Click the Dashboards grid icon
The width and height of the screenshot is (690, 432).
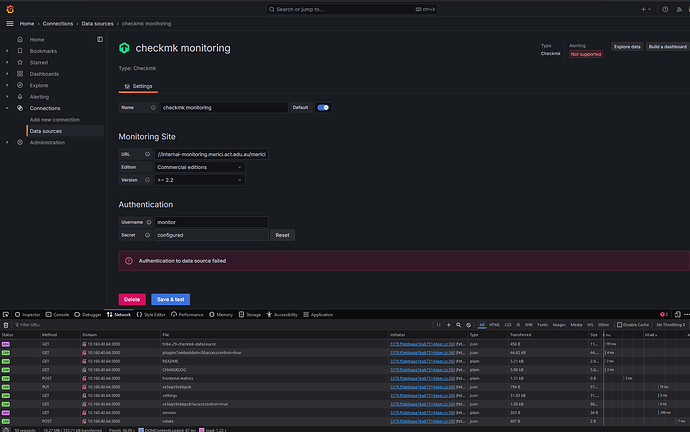click(20, 74)
